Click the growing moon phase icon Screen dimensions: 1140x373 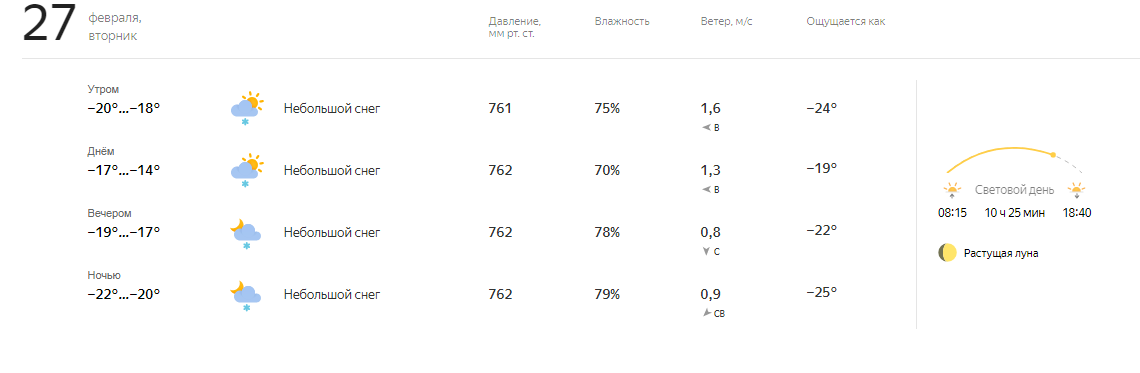(947, 253)
